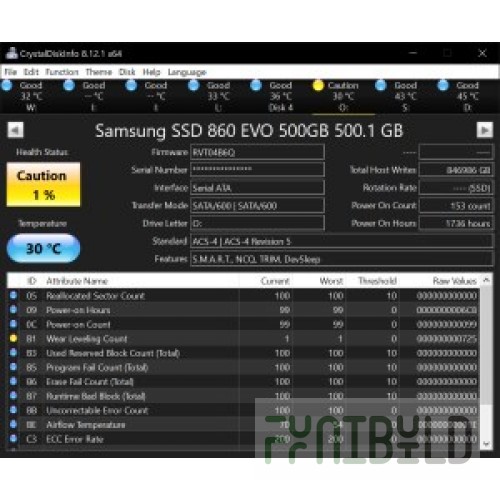Select the Runtime Bad Block row

coord(243,396)
